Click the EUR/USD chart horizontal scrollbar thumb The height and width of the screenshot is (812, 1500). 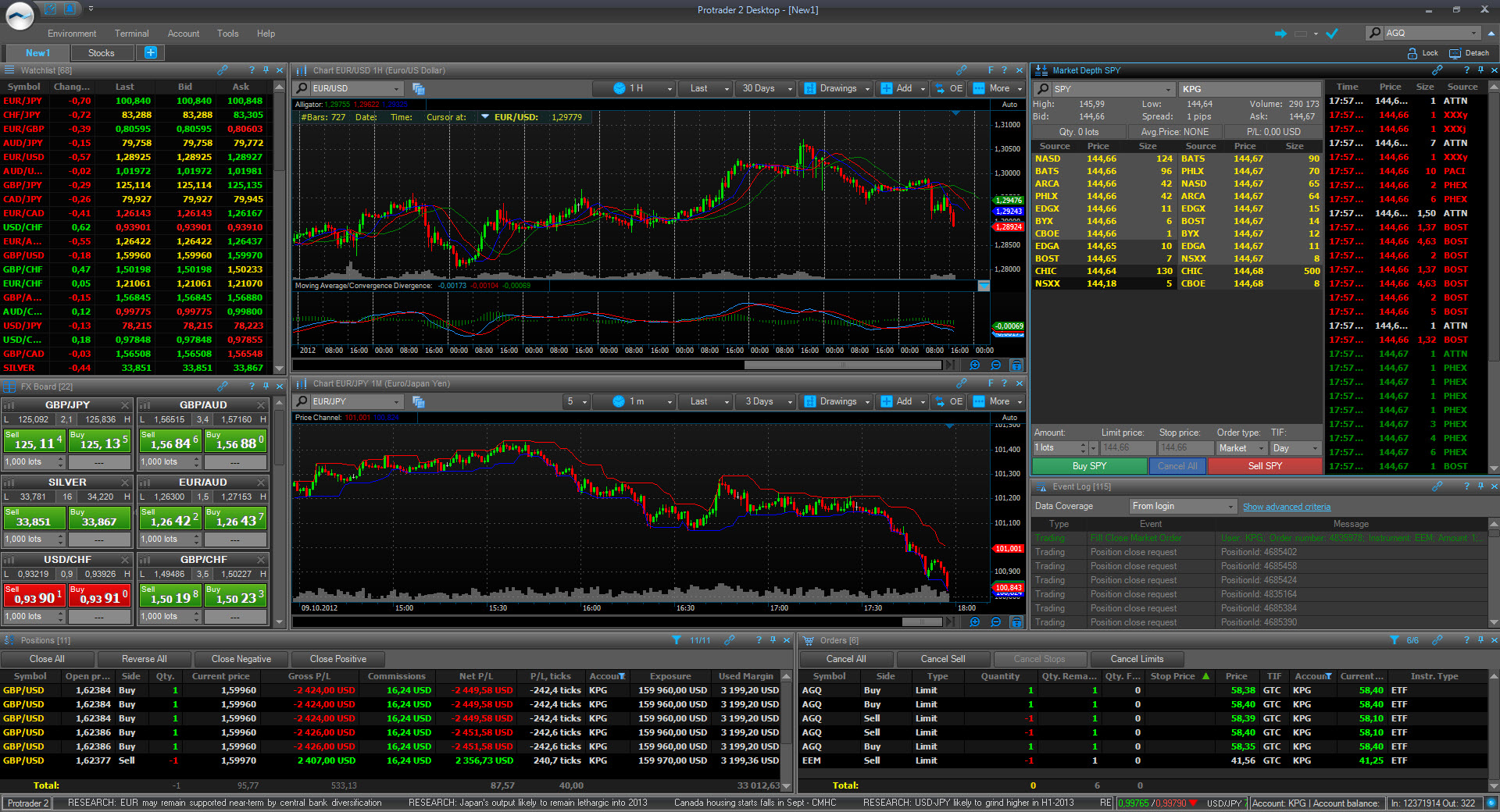[843, 365]
